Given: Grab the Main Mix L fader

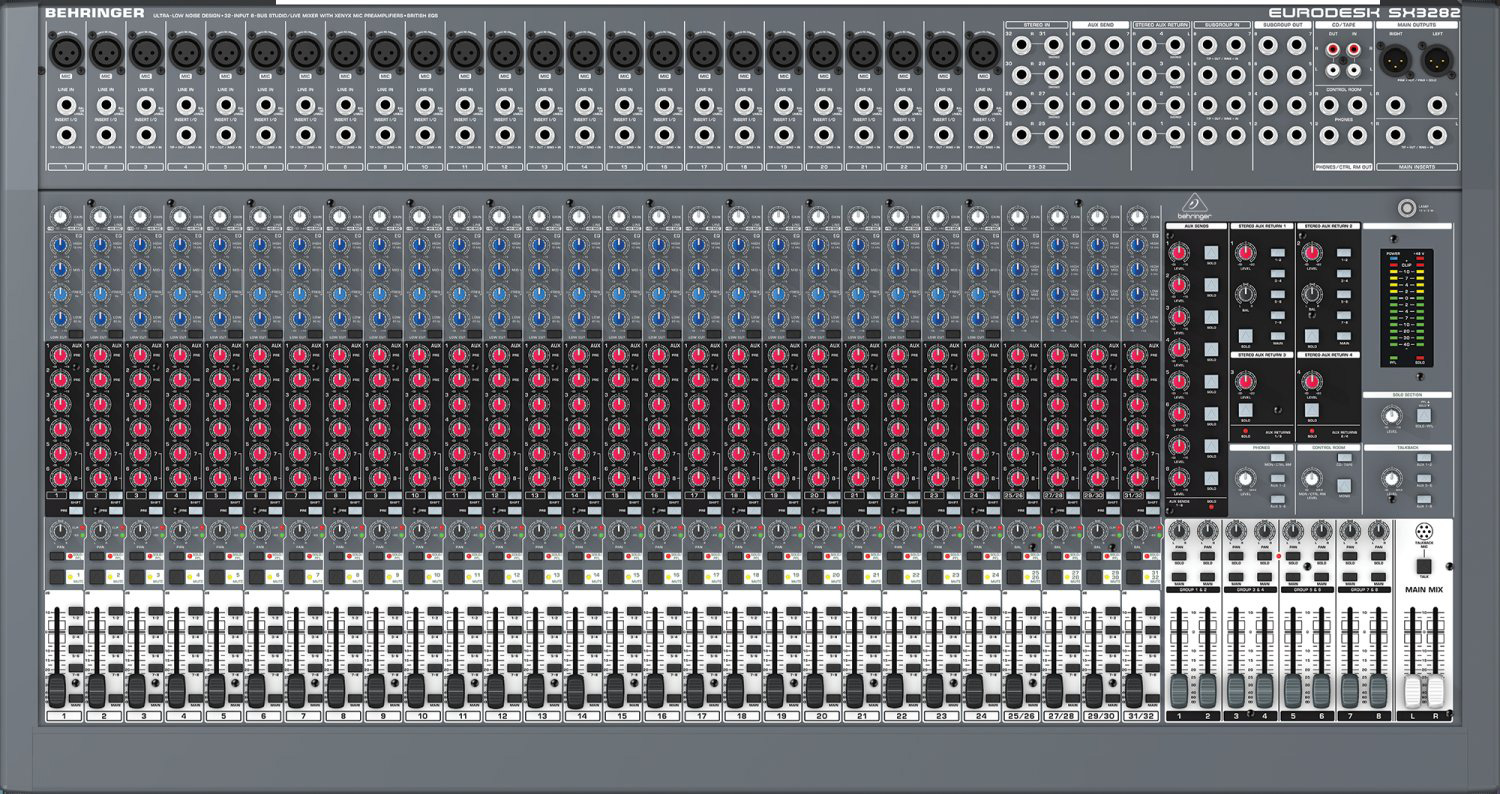Looking at the screenshot, I should [1413, 691].
